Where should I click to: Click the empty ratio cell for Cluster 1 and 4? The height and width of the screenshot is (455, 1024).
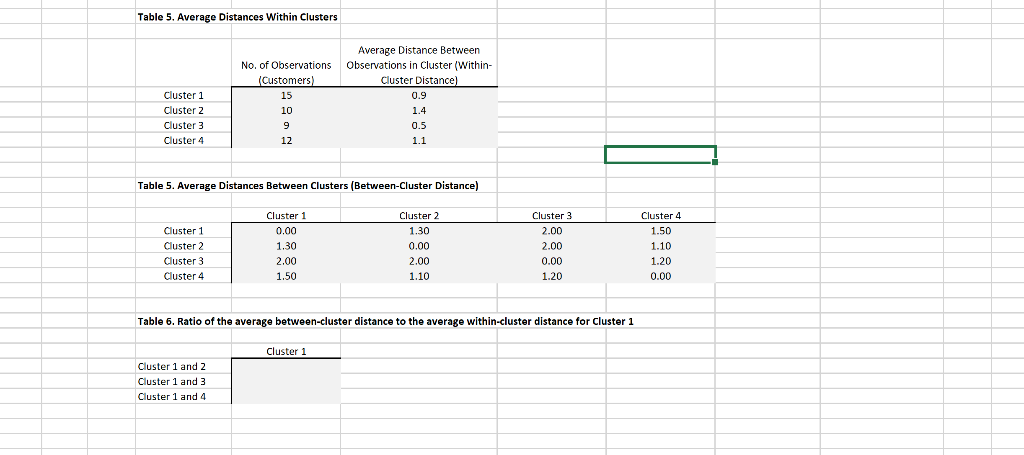pos(286,396)
